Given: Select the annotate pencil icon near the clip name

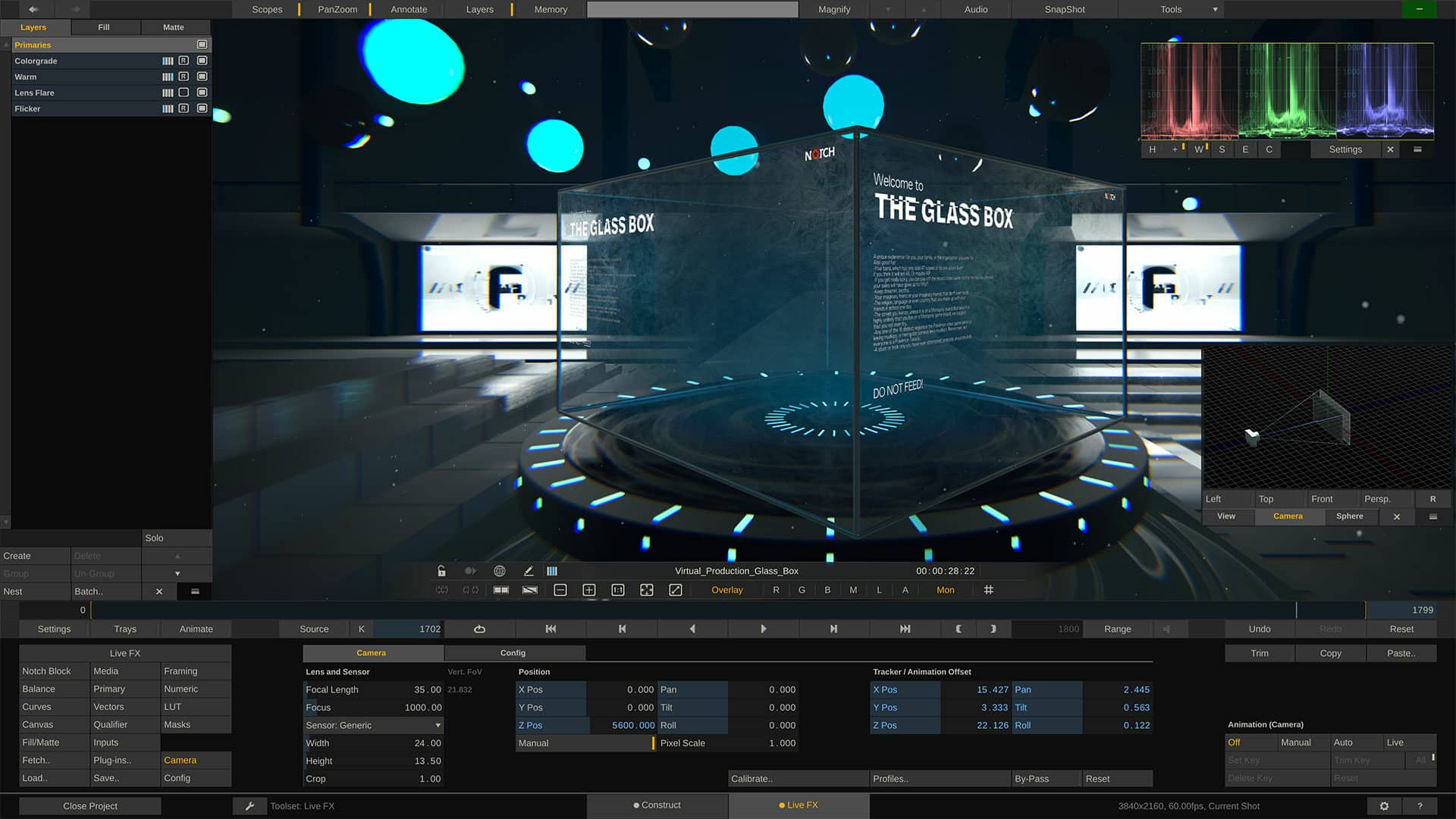Looking at the screenshot, I should coord(529,571).
